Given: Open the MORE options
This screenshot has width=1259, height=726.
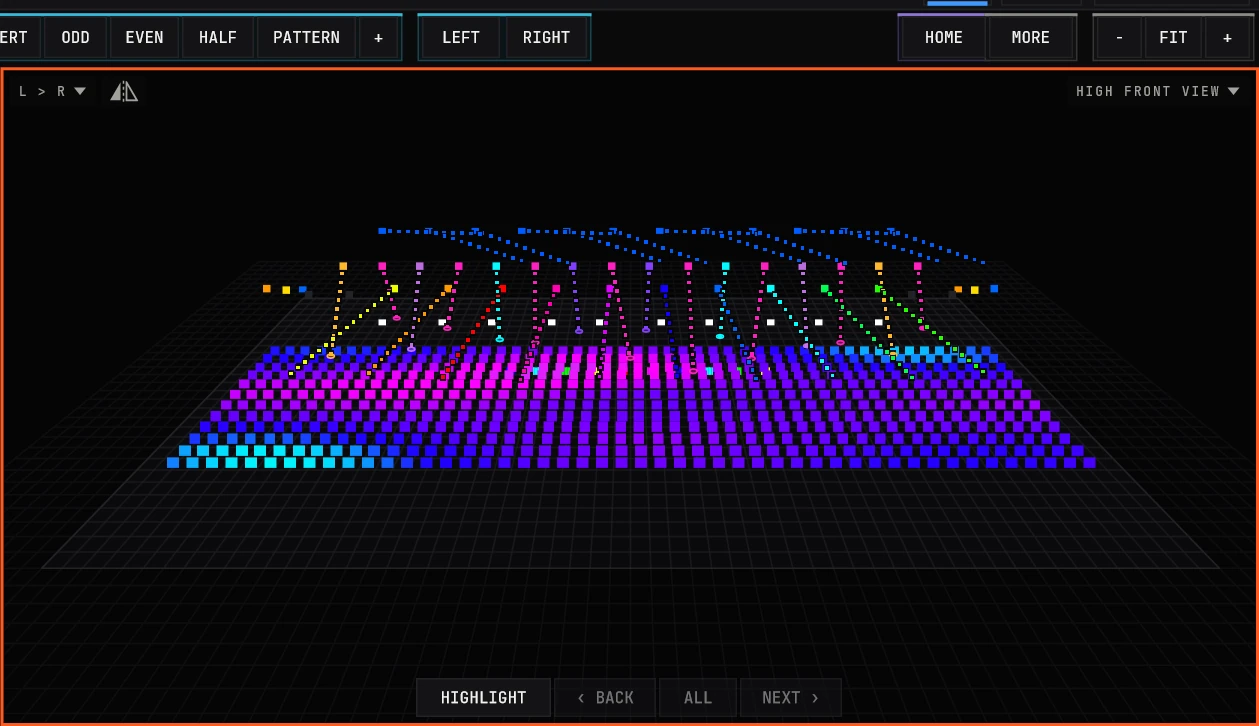Looking at the screenshot, I should (1030, 38).
